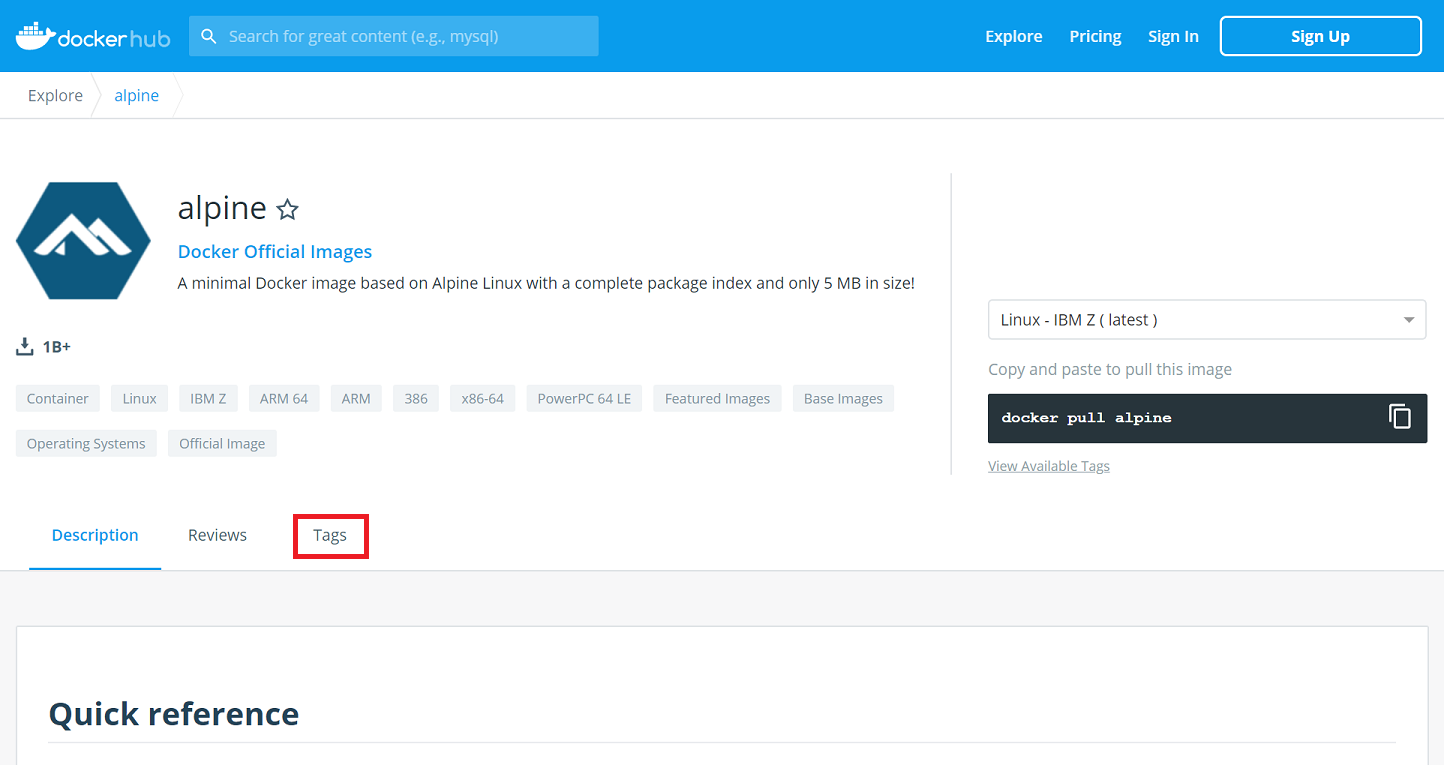Star the alpine repository
Viewport: 1444px width, 765px height.
[287, 209]
